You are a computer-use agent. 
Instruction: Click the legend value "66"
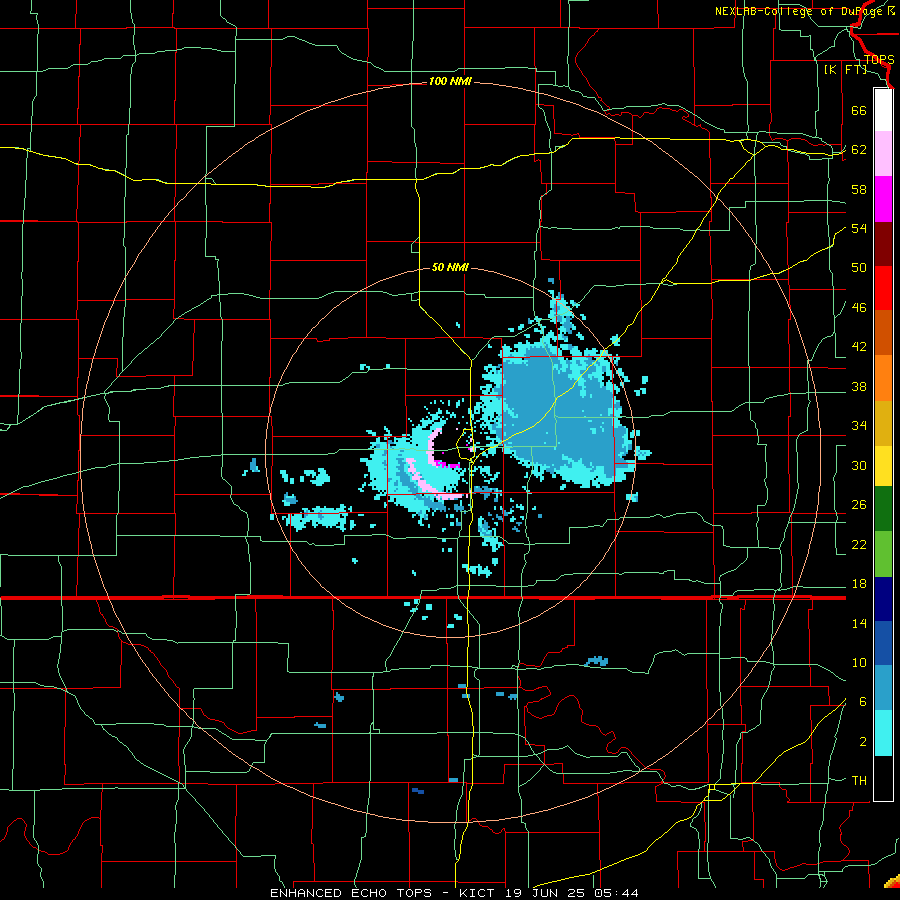click(x=859, y=110)
